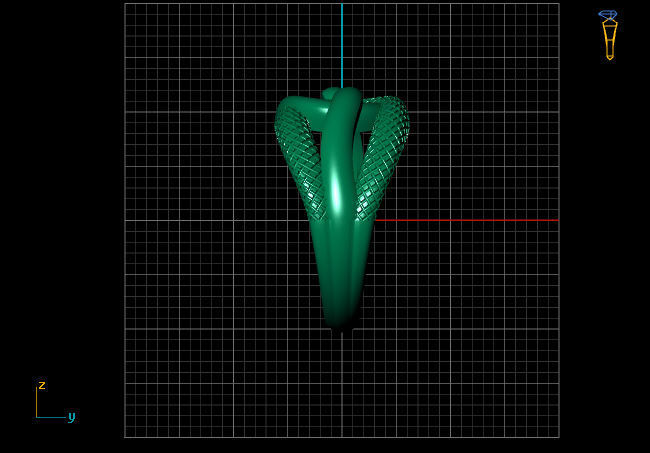650x453 pixels.
Task: Click the z/y axis indicator gizmo
Action: (56, 401)
